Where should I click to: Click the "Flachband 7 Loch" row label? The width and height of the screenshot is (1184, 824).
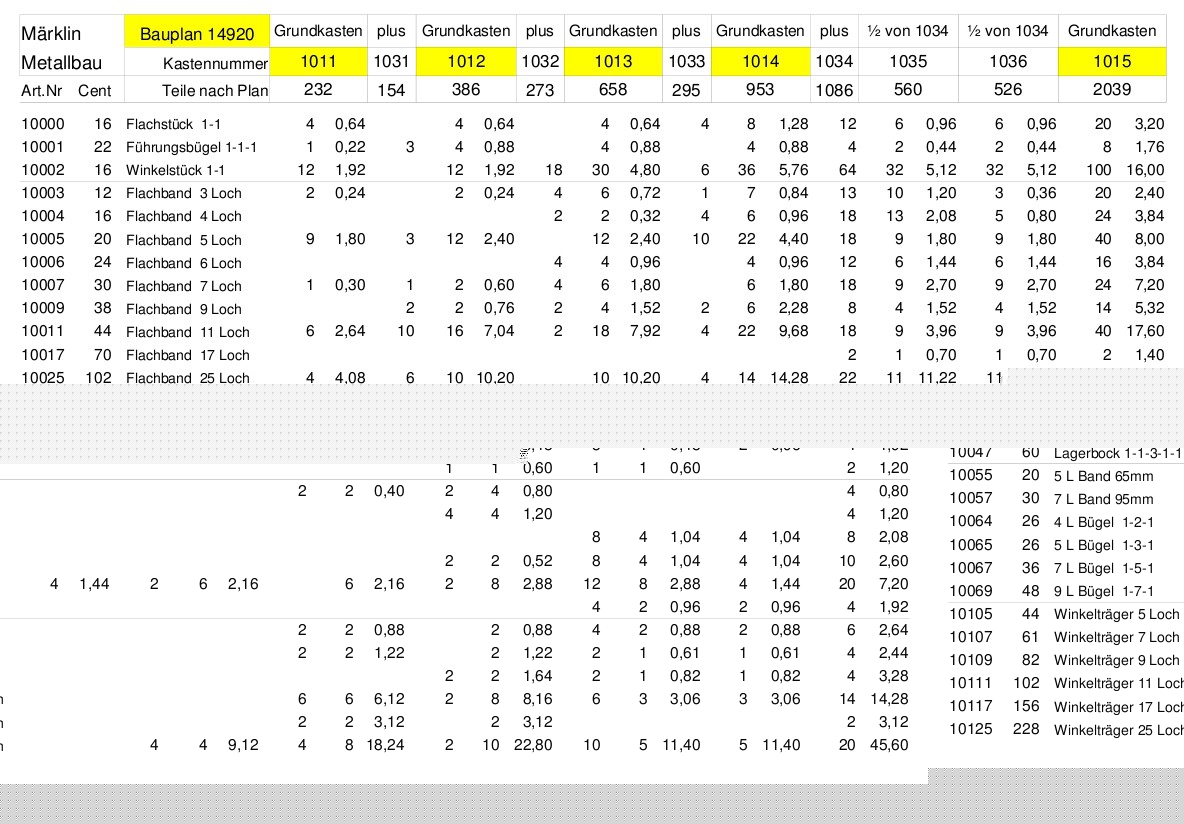(183, 285)
